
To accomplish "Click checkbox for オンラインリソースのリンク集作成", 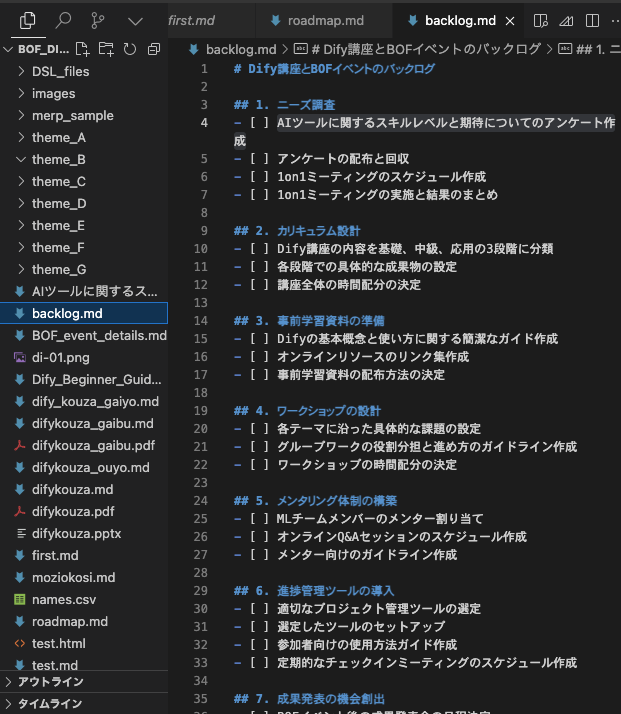I will [260, 357].
